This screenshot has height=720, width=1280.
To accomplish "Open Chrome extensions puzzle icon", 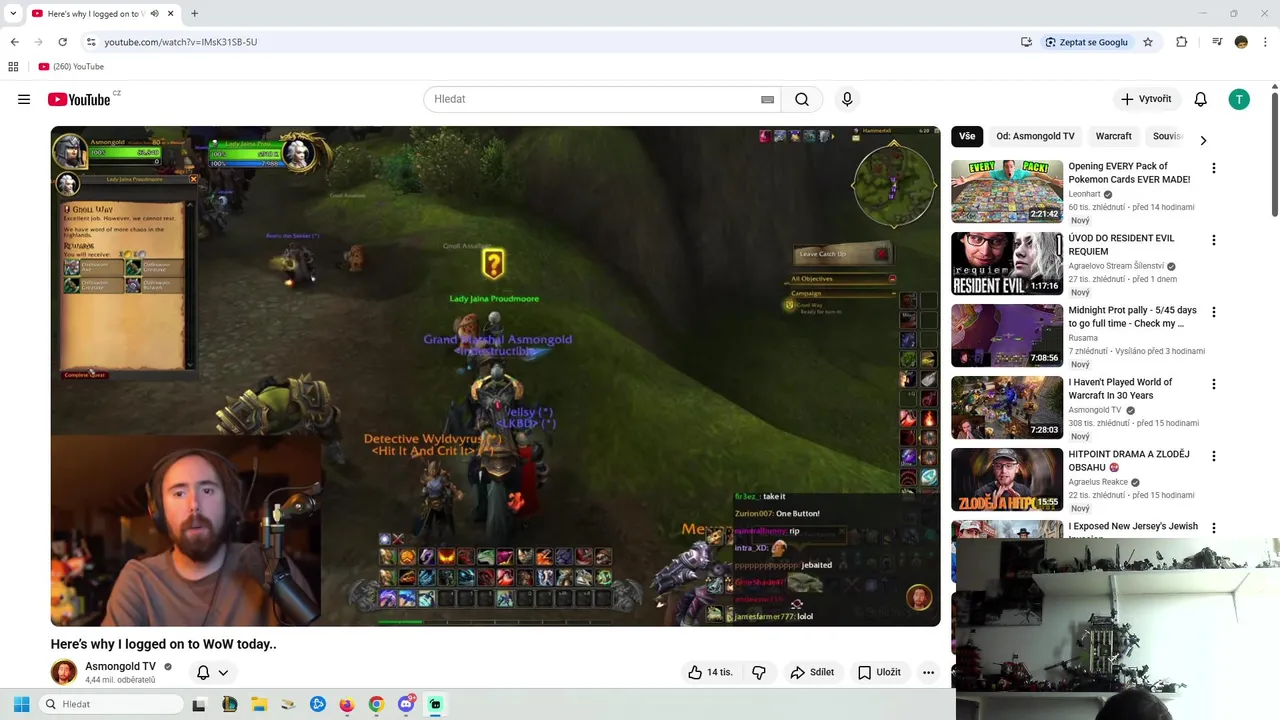I will (1181, 42).
